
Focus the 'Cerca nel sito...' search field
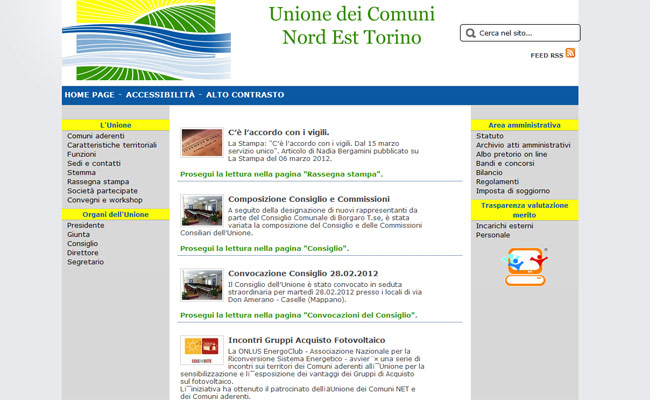click(520, 33)
